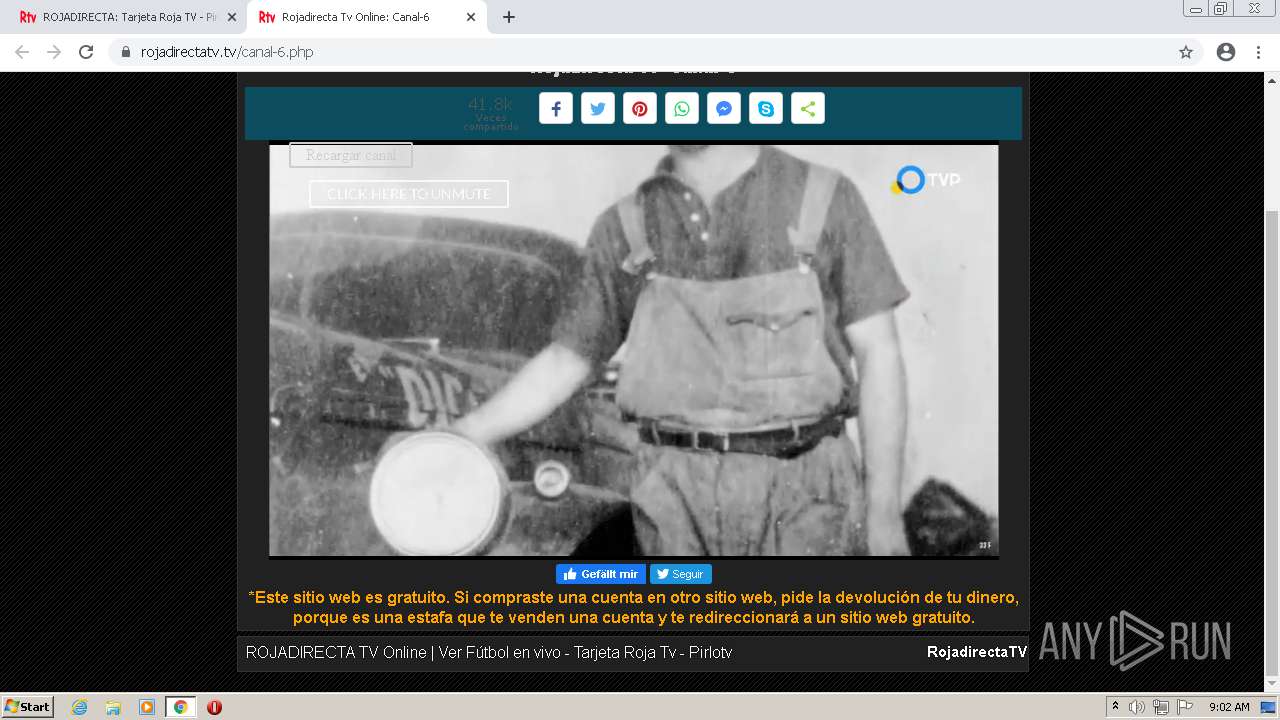1280x720 pixels.
Task: Go back to the previous page
Action: (22, 52)
